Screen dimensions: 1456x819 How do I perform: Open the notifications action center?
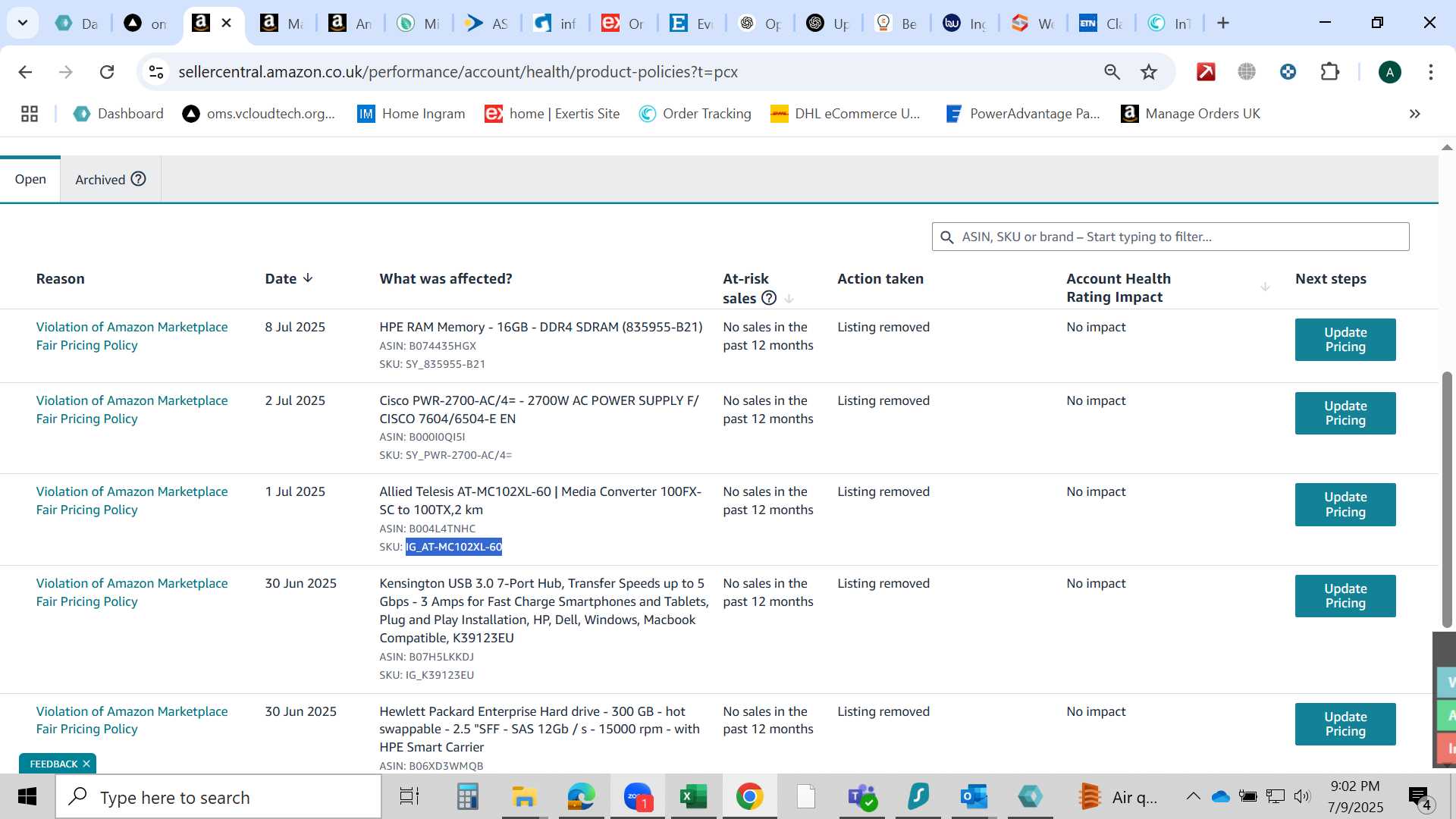tap(1420, 796)
